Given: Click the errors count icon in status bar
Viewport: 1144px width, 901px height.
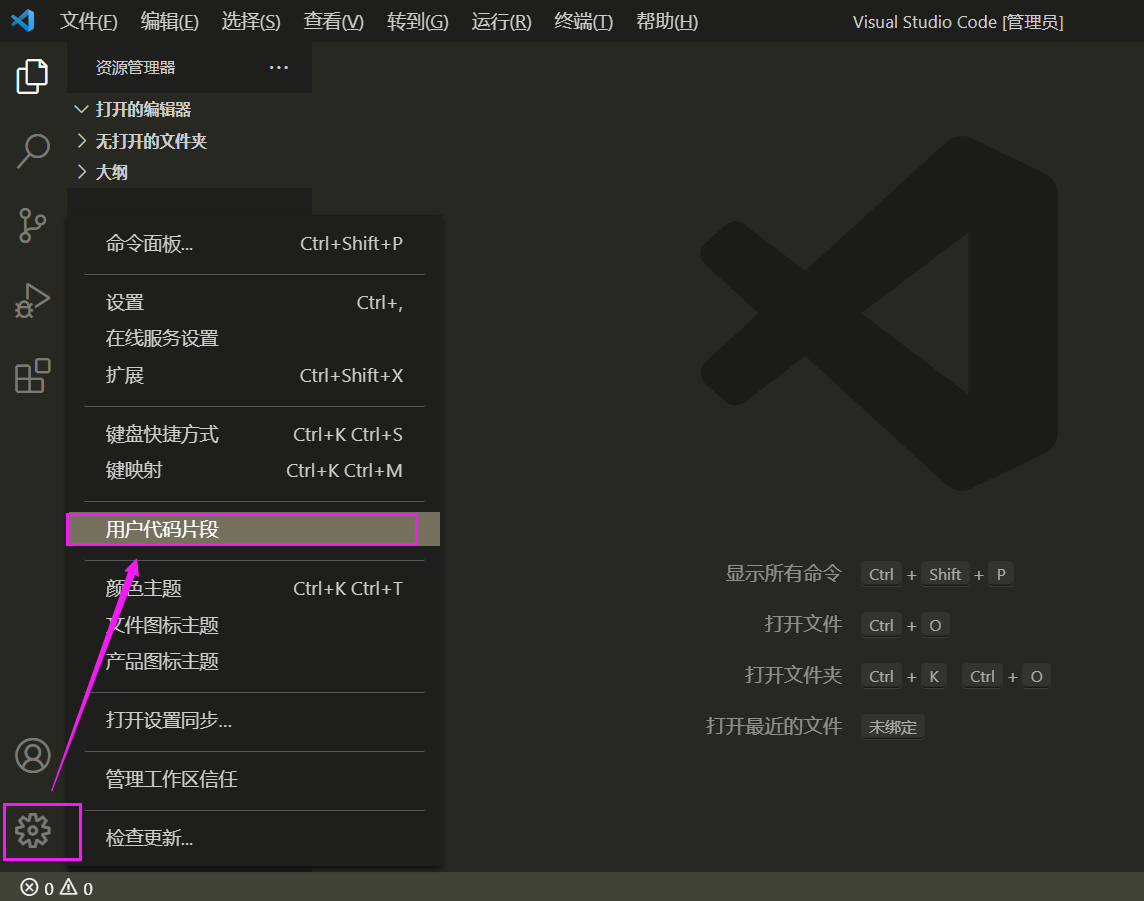Looking at the screenshot, I should click(x=29, y=887).
